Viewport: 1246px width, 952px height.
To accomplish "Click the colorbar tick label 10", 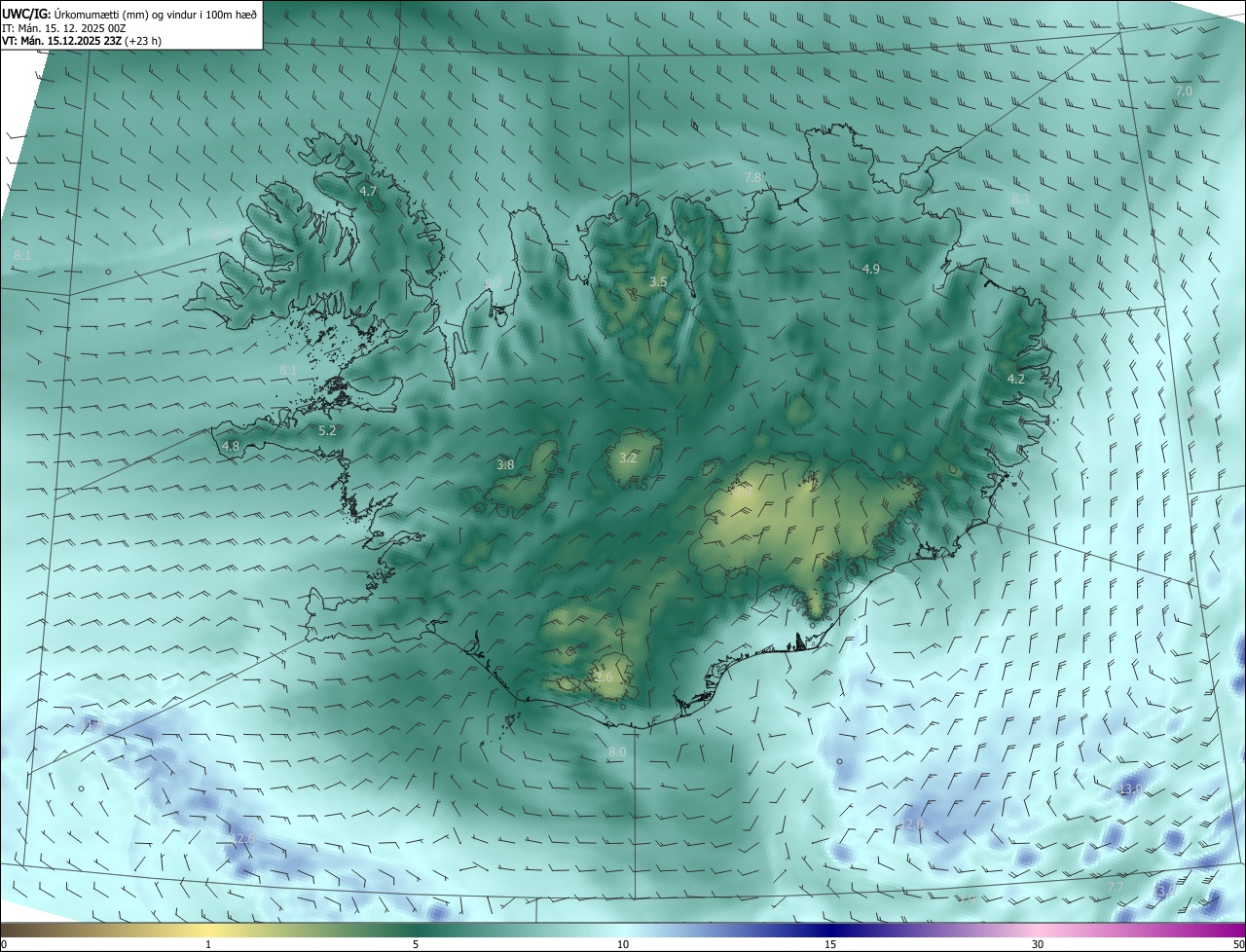I will [623, 944].
